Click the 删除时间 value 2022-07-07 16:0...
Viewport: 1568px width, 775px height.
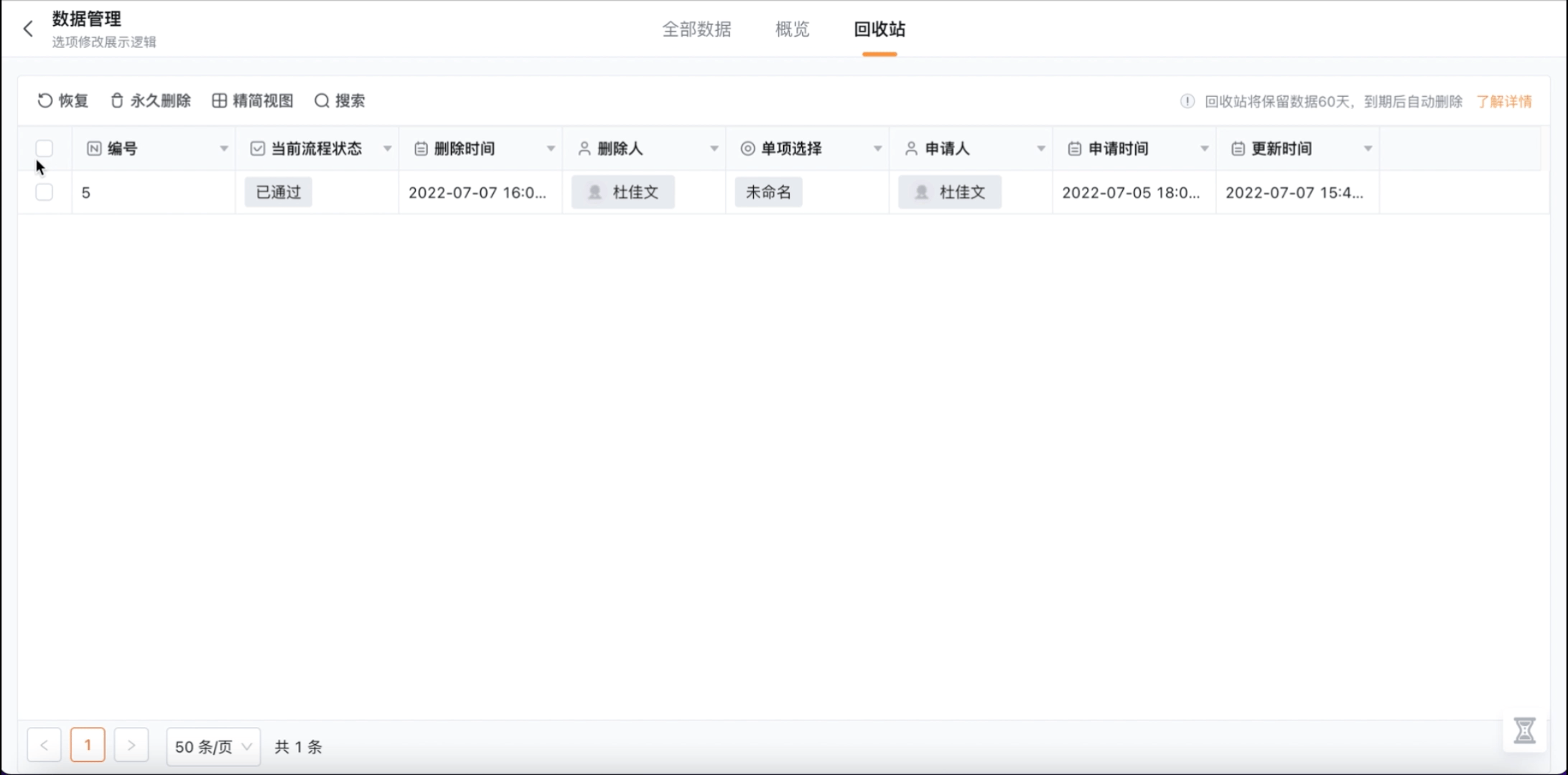click(x=477, y=192)
